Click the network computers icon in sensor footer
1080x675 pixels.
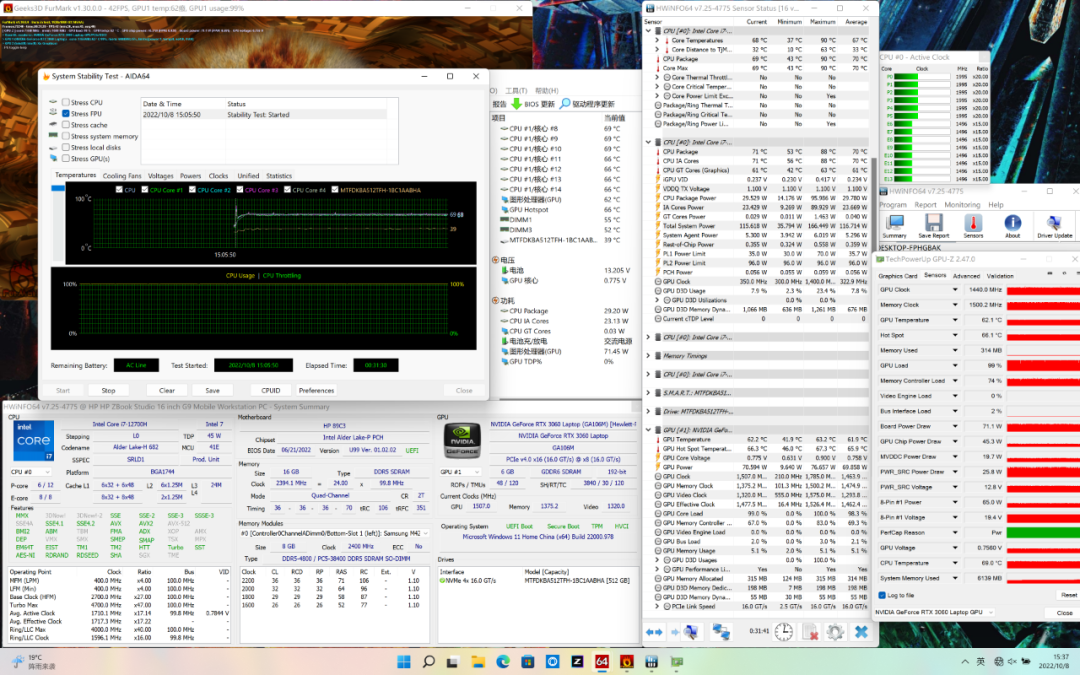tap(720, 631)
